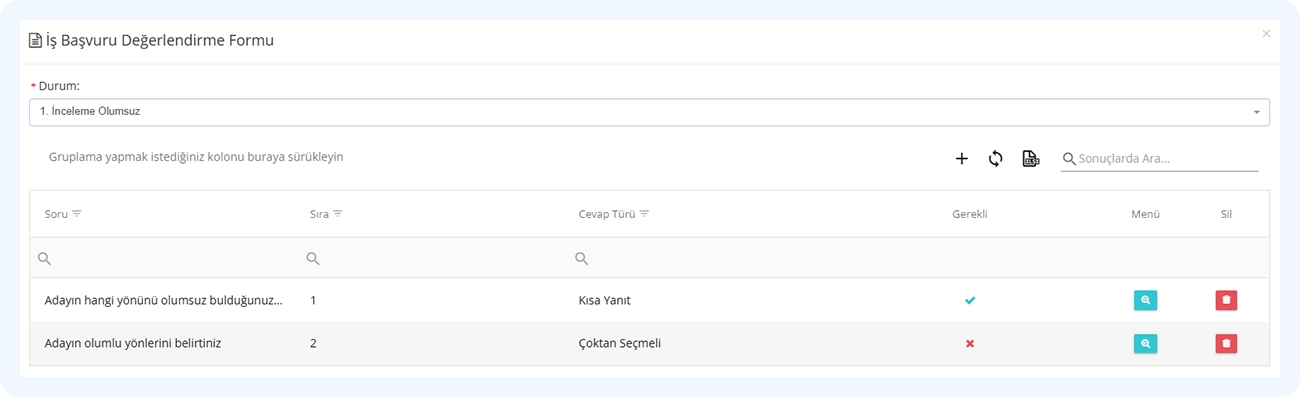Viewport: 1300px width, 397px height.
Task: Toggle Gerekli checkmark on first row
Action: (969, 300)
